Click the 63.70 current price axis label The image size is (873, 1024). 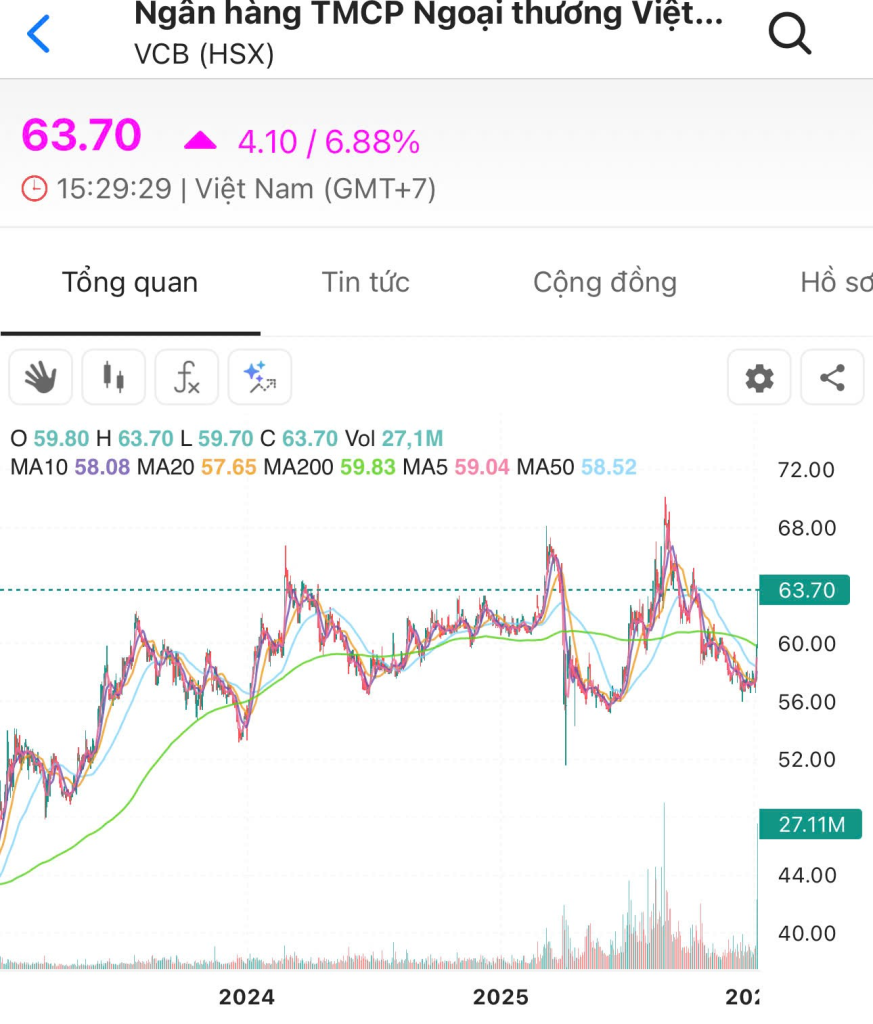click(805, 591)
